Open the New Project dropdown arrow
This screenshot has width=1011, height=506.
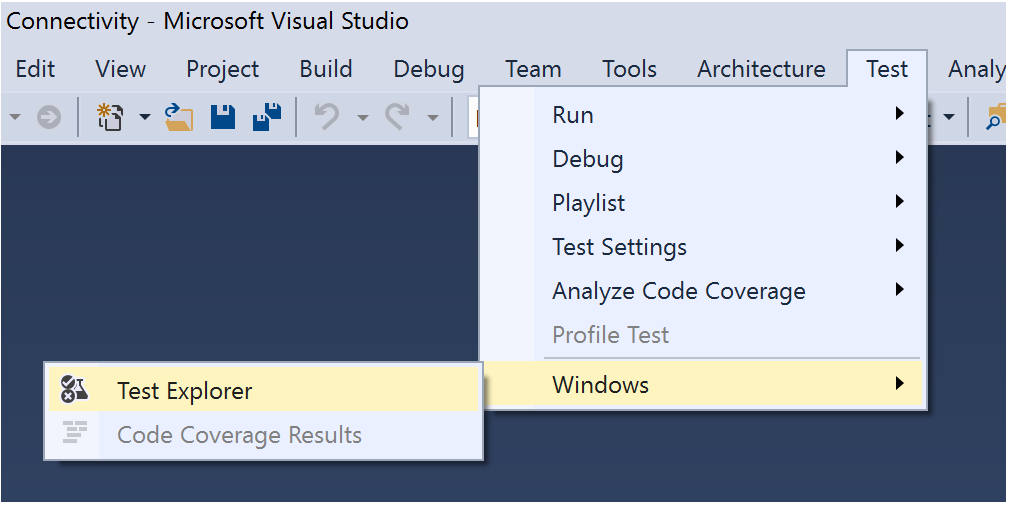click(x=144, y=117)
